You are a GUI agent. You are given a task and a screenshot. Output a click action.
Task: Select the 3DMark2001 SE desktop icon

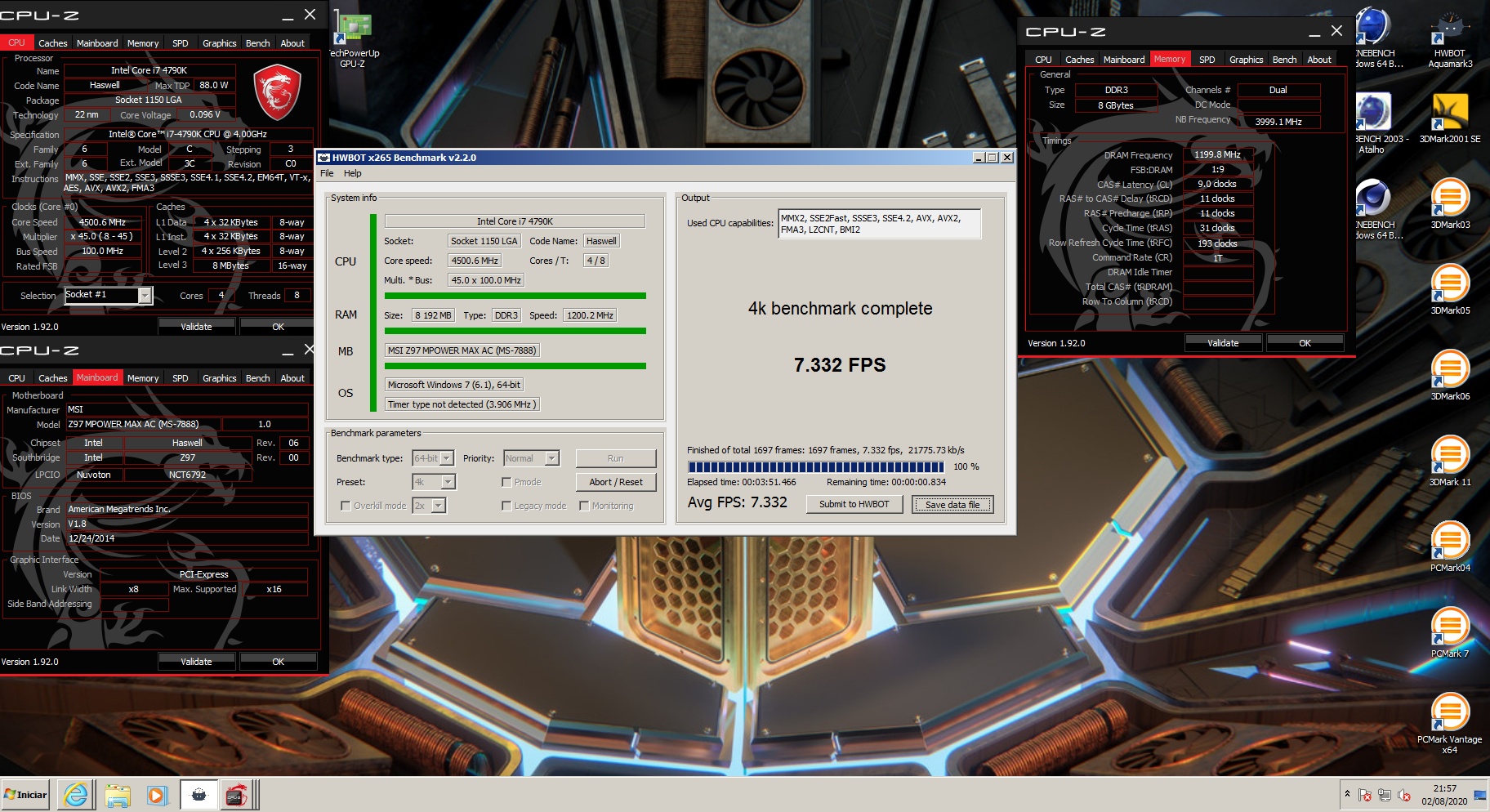(x=1450, y=118)
